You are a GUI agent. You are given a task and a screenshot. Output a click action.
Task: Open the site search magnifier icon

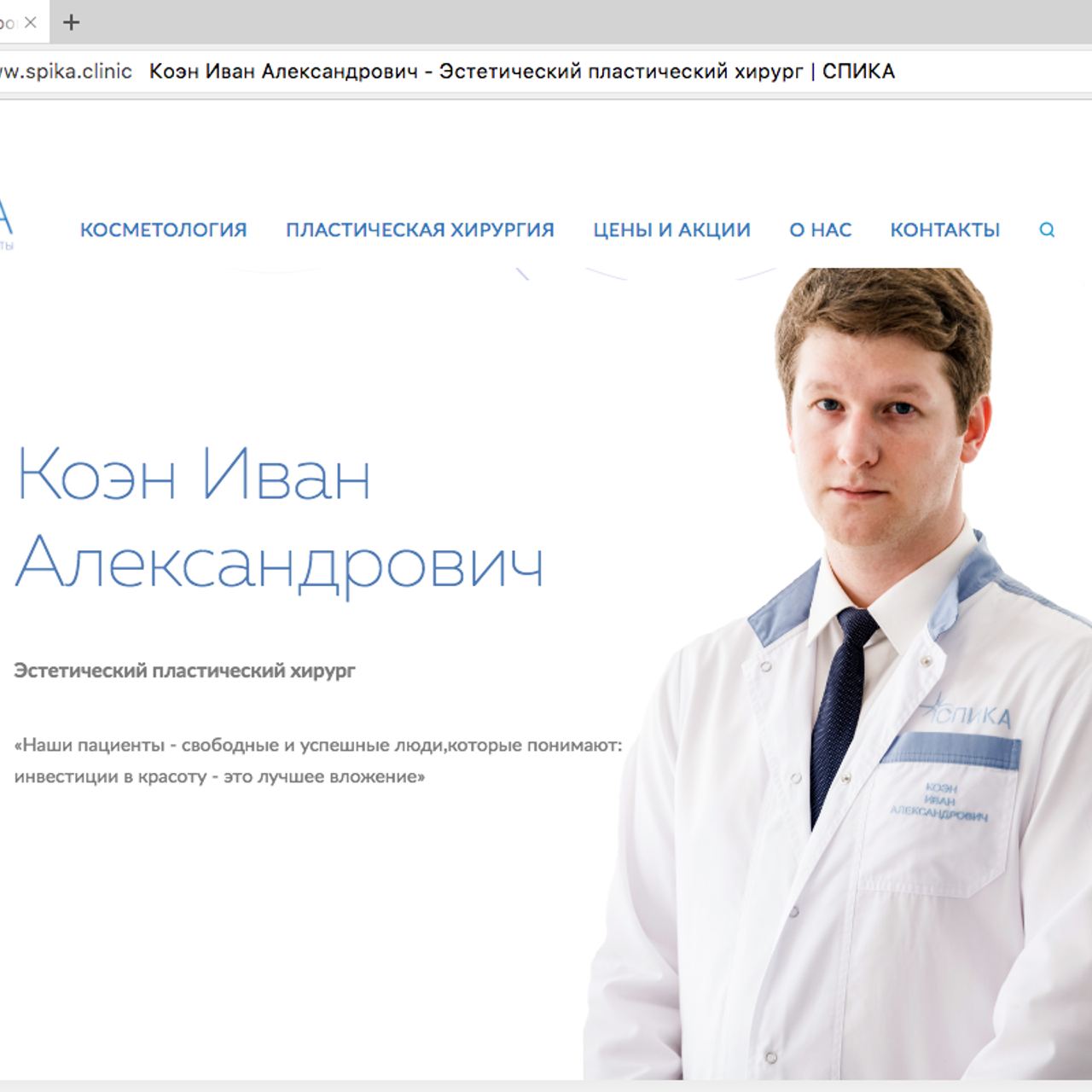[1047, 229]
